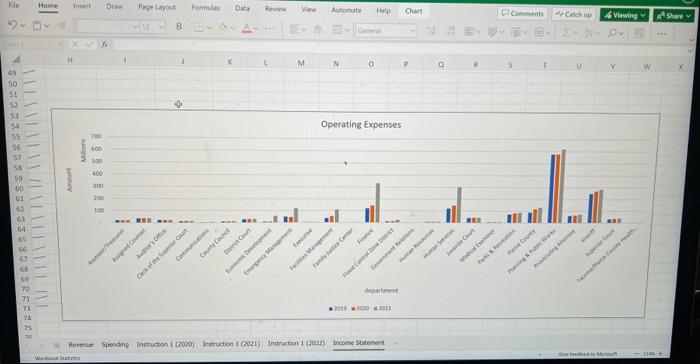This screenshot has height=364, width=700.
Task: Switch to the Page Layout tab
Action: [157, 7]
